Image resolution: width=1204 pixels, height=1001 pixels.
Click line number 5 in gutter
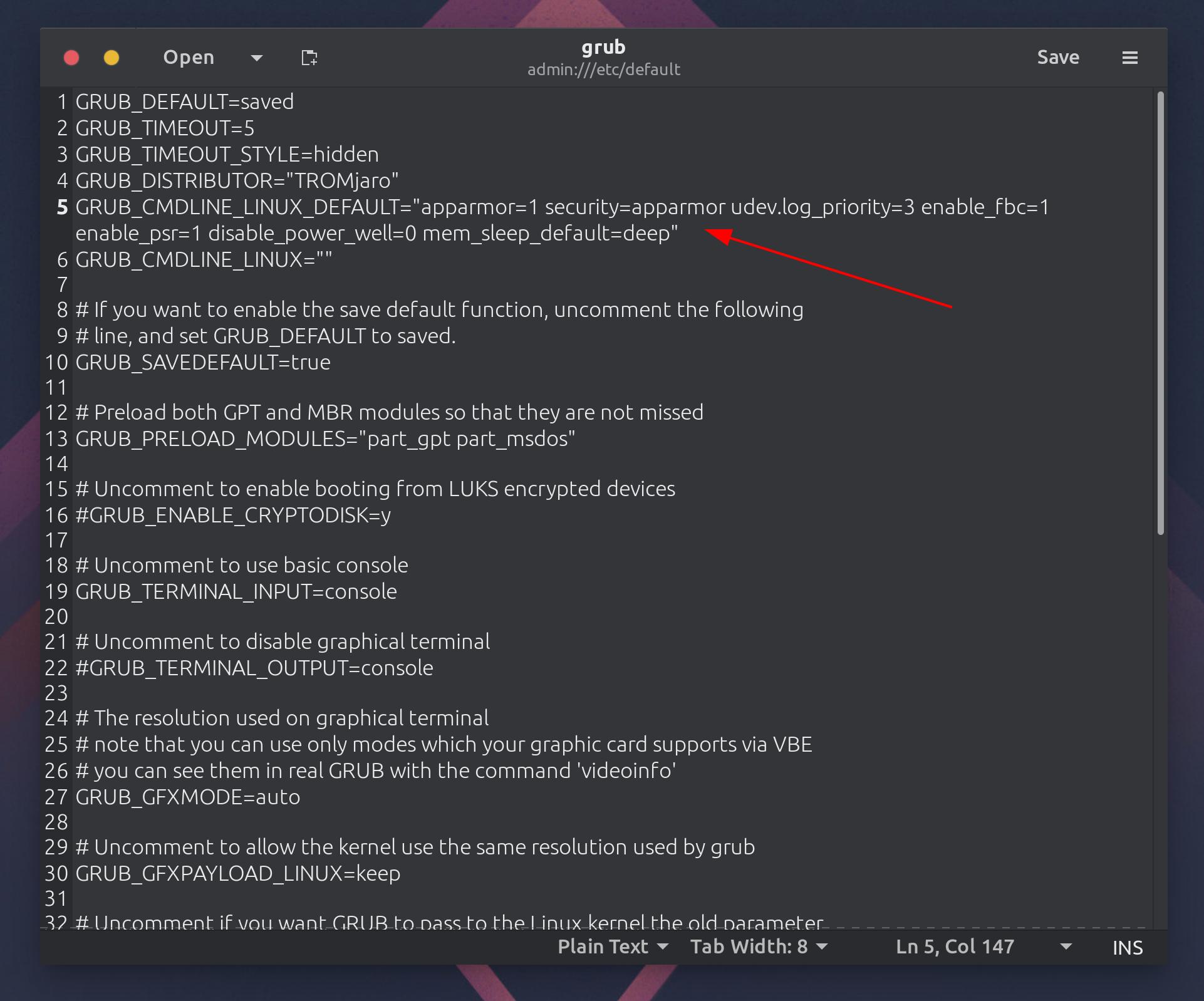(x=62, y=207)
